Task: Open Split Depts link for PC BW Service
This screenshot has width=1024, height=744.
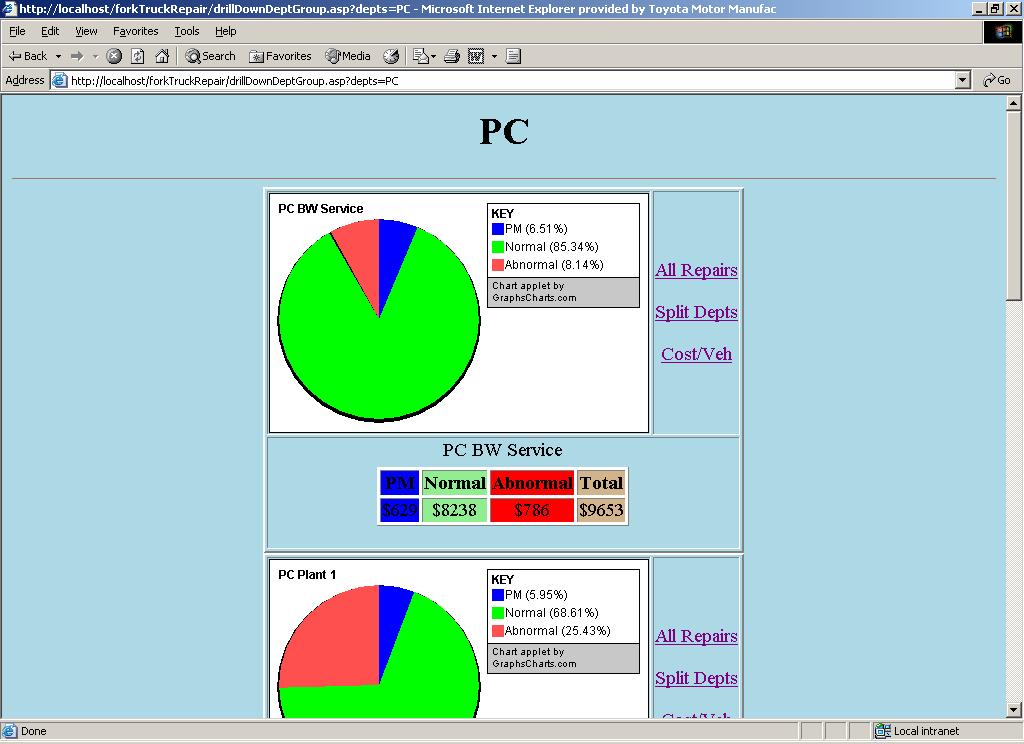Action: [696, 312]
